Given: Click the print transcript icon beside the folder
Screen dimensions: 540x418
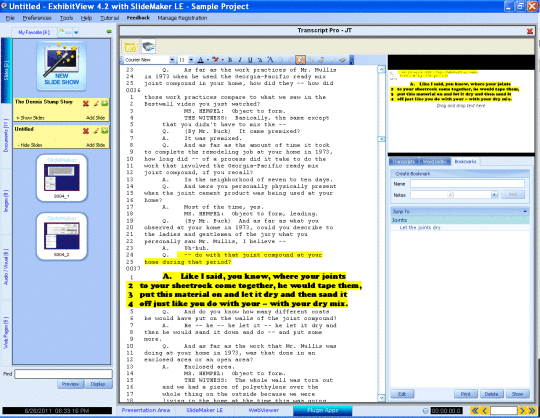Looking at the screenshot, I should pyautogui.click(x=148, y=46).
